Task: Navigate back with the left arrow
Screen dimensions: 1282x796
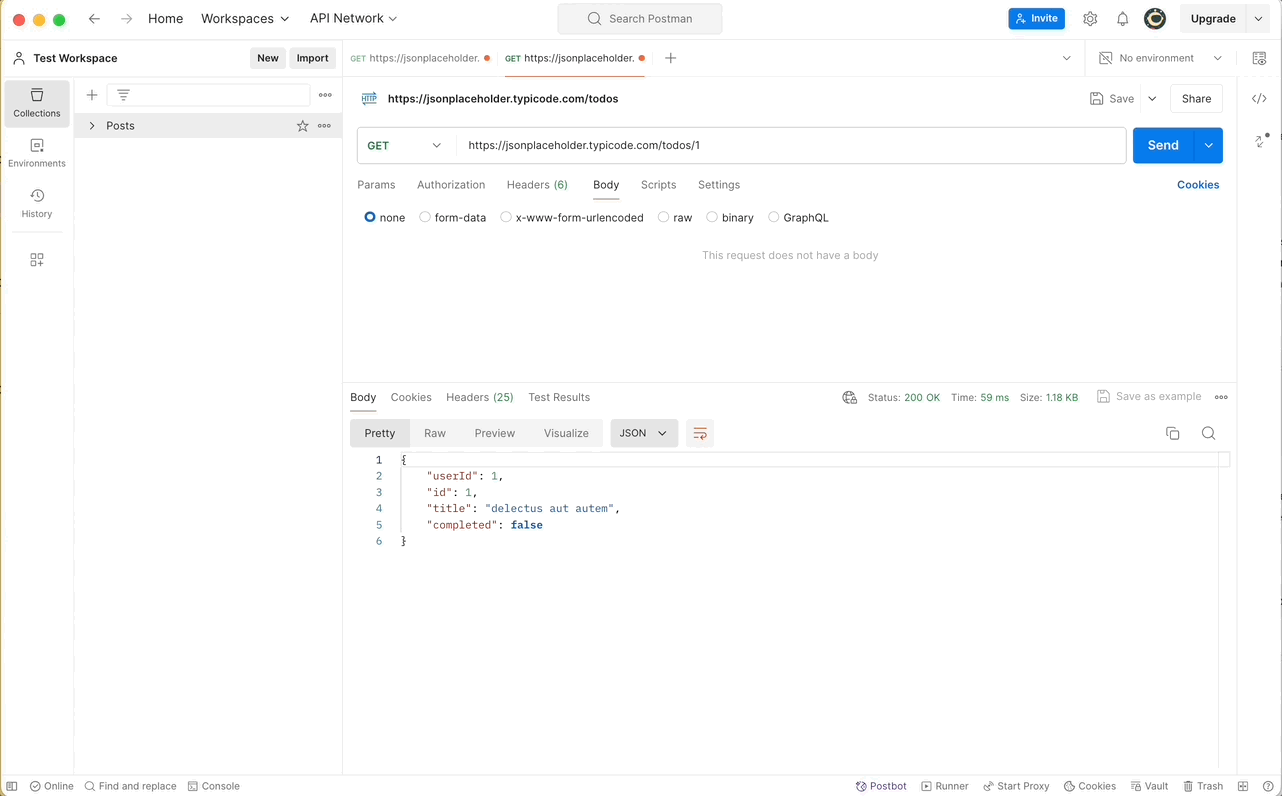Action: 94,19
